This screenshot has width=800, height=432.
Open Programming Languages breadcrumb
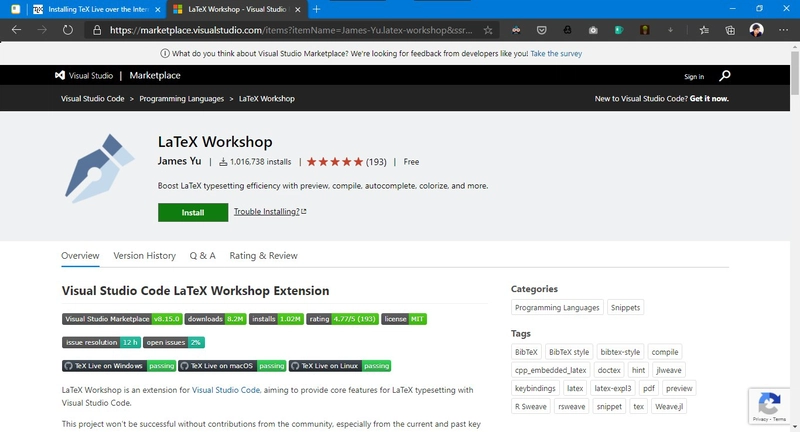[x=182, y=98]
